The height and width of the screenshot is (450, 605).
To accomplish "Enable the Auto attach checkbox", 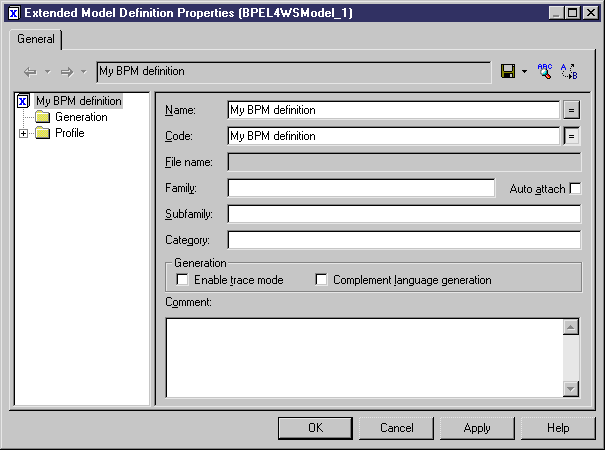I will pos(575,188).
